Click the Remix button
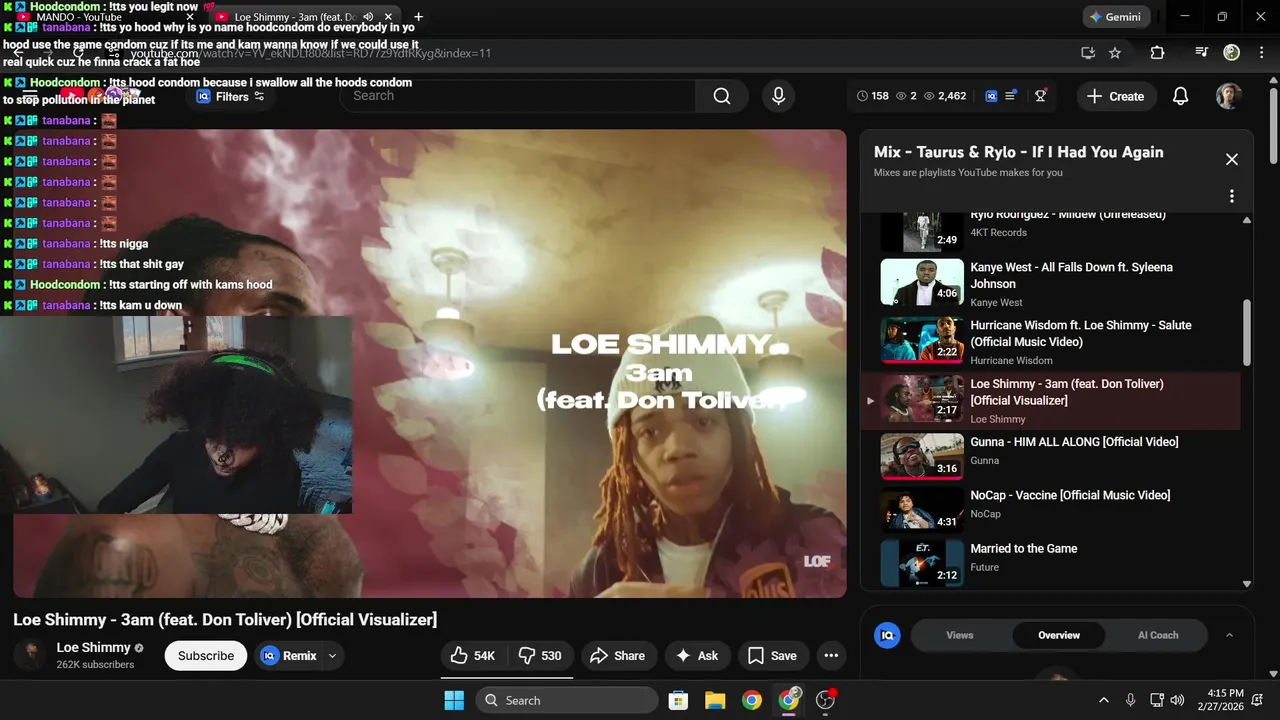The image size is (1280, 720). (x=289, y=656)
